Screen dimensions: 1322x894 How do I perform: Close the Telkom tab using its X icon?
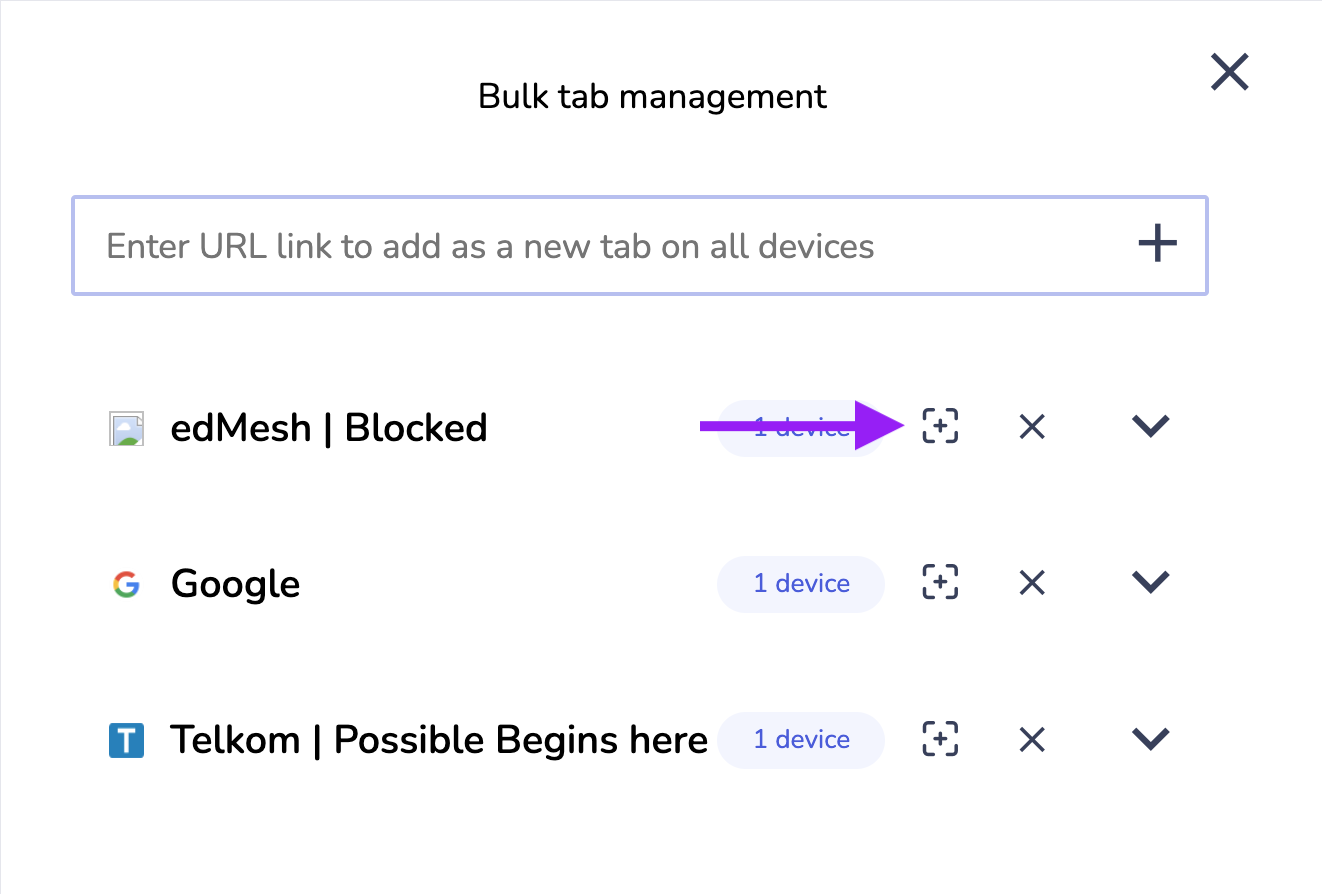(x=1031, y=739)
